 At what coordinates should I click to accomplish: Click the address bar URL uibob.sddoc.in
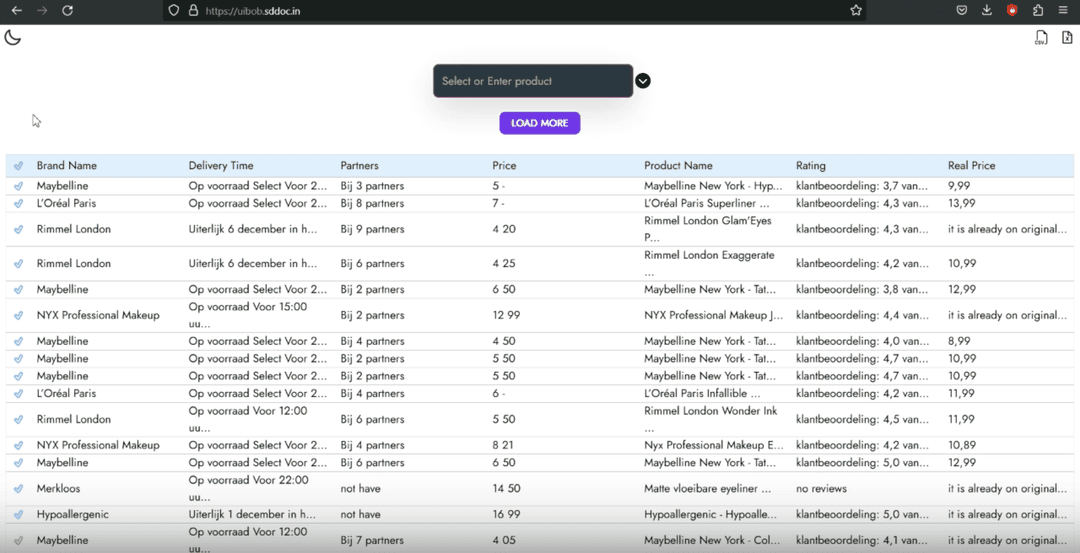pos(253,11)
